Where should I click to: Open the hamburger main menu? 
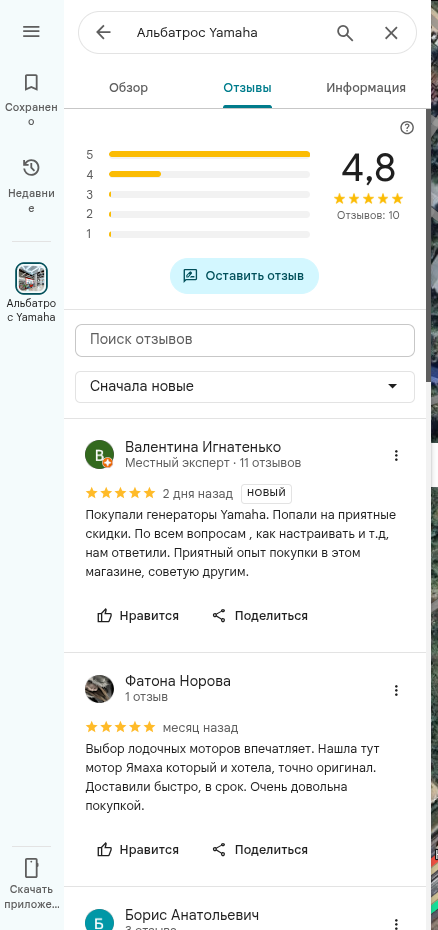click(x=31, y=32)
